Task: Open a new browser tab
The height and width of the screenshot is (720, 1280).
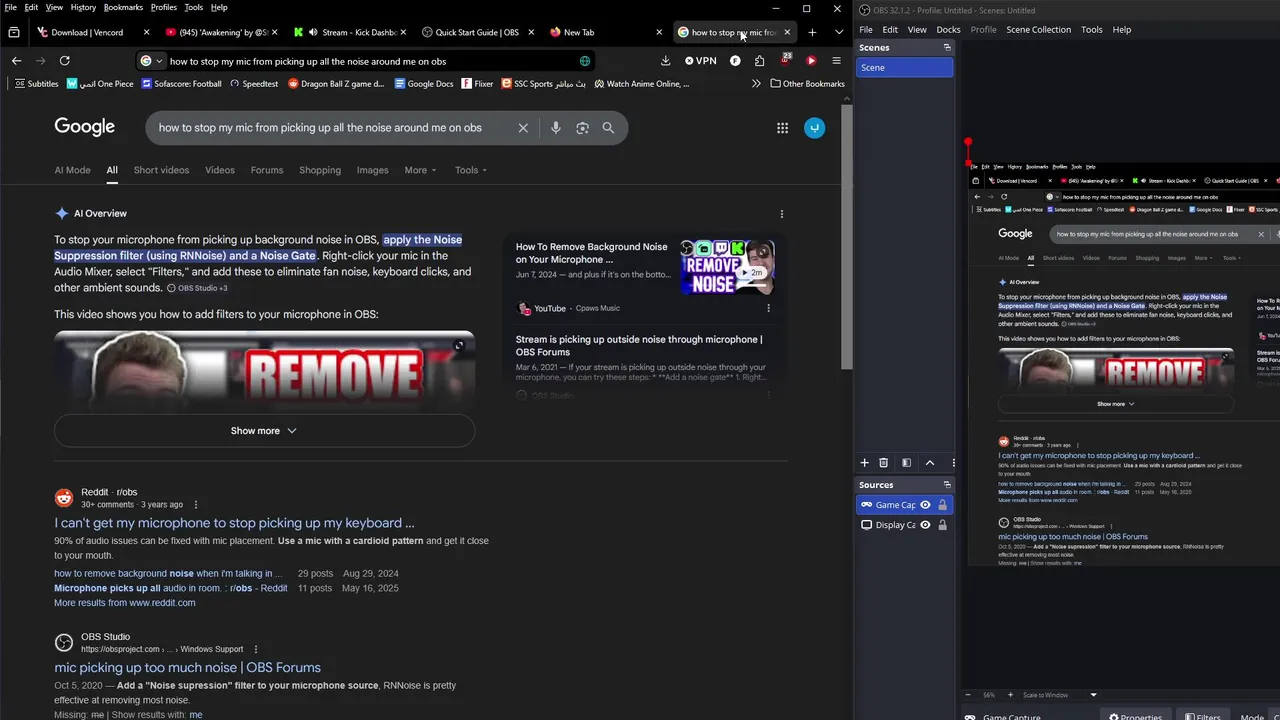Action: tap(812, 32)
